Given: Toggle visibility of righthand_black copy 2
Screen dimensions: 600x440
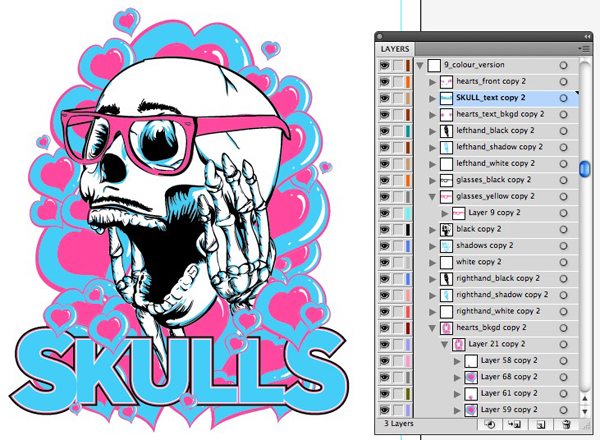Looking at the screenshot, I should (385, 279).
